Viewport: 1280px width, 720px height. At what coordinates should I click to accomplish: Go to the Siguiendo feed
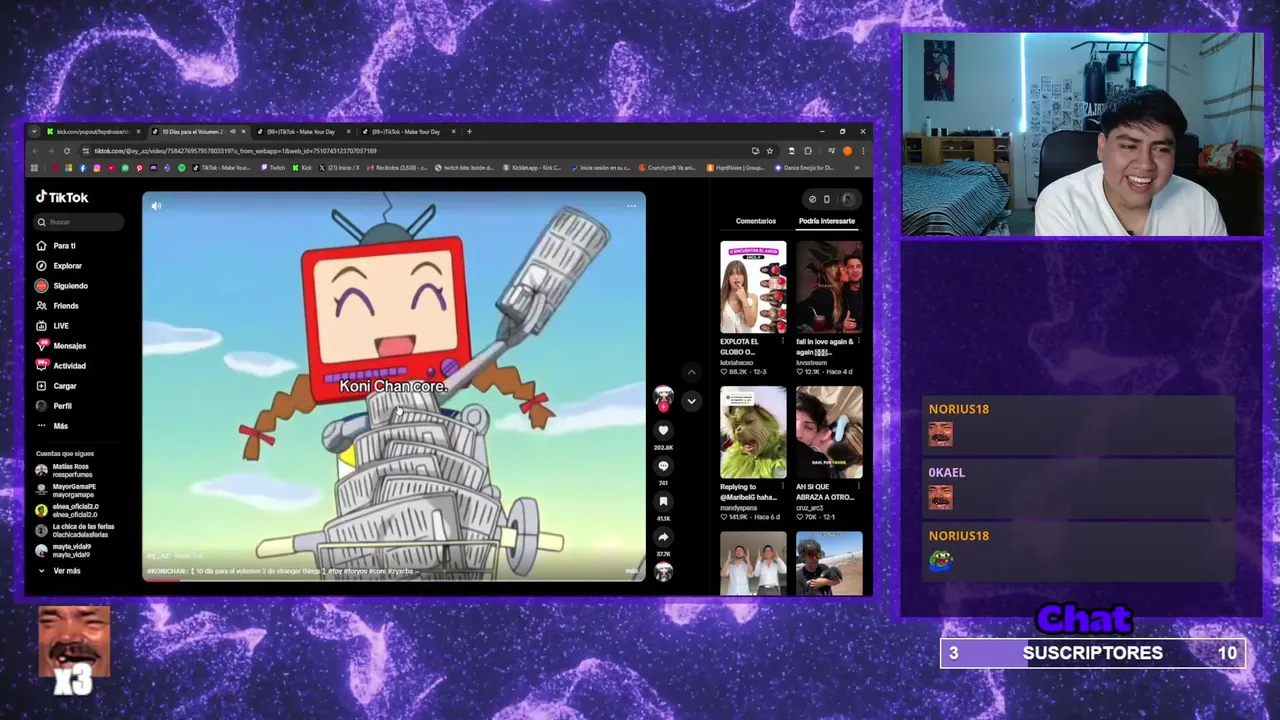62,286
